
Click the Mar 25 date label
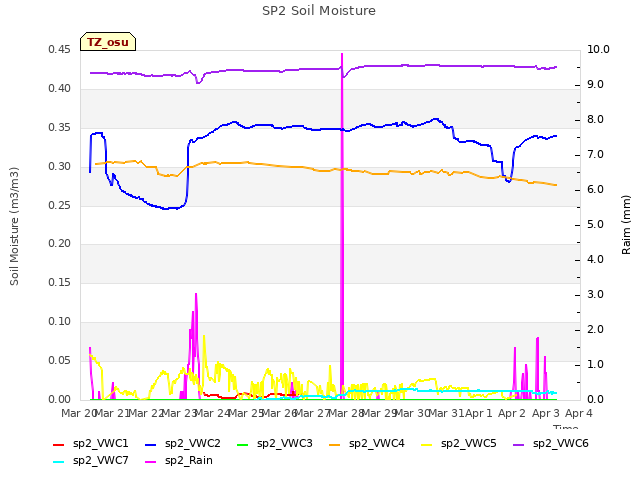[246, 414]
